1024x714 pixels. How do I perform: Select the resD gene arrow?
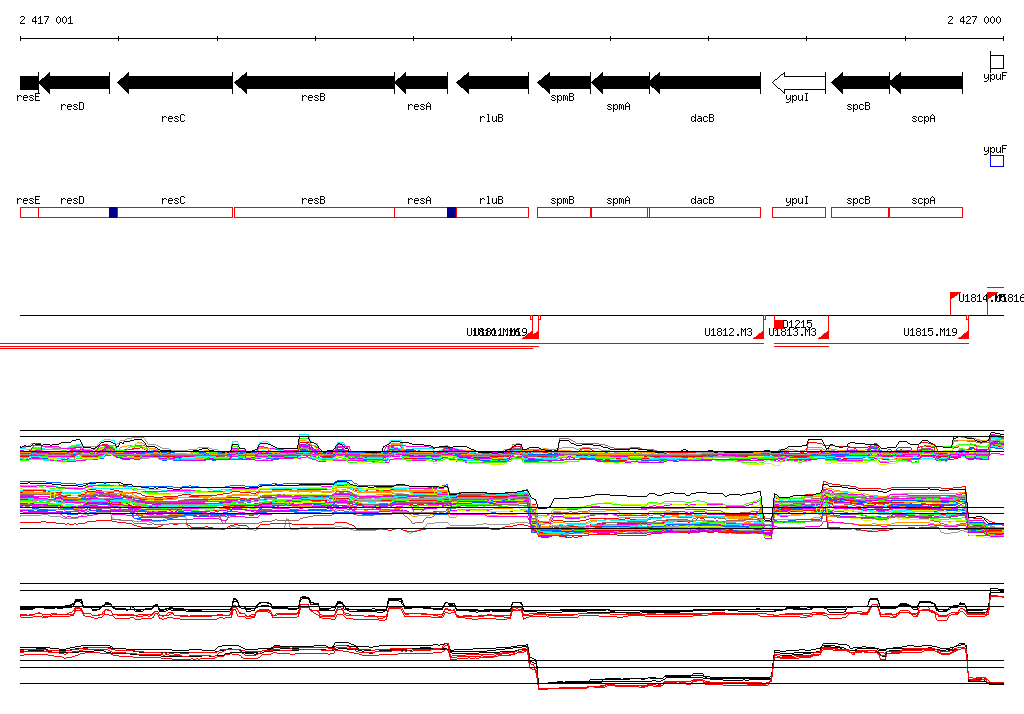[x=74, y=82]
